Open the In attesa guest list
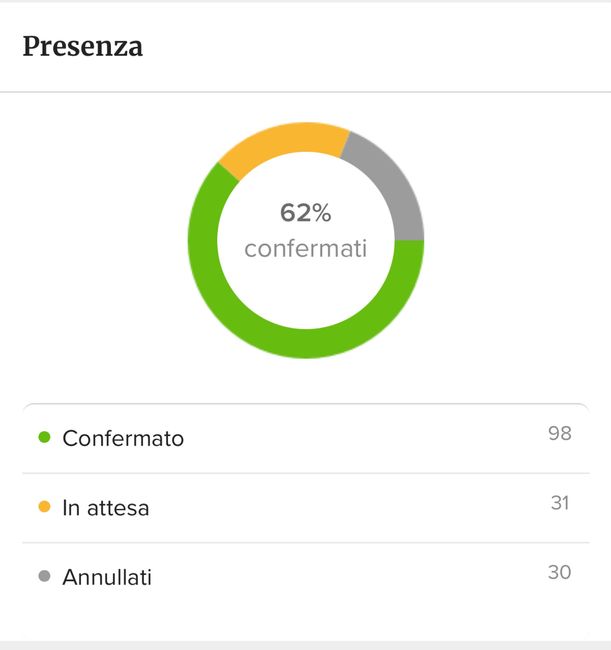The width and height of the screenshot is (611, 650). 106,508
